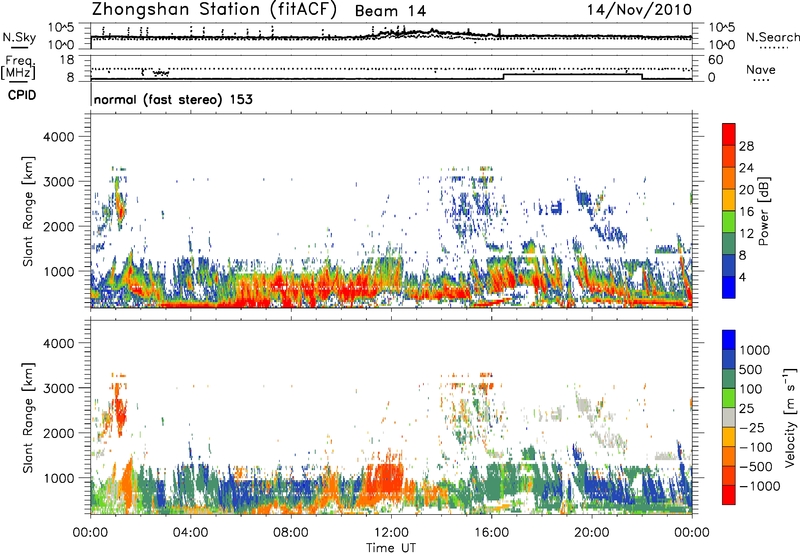
Task: Click the '4000' tick of power panel
Action: click(58, 137)
